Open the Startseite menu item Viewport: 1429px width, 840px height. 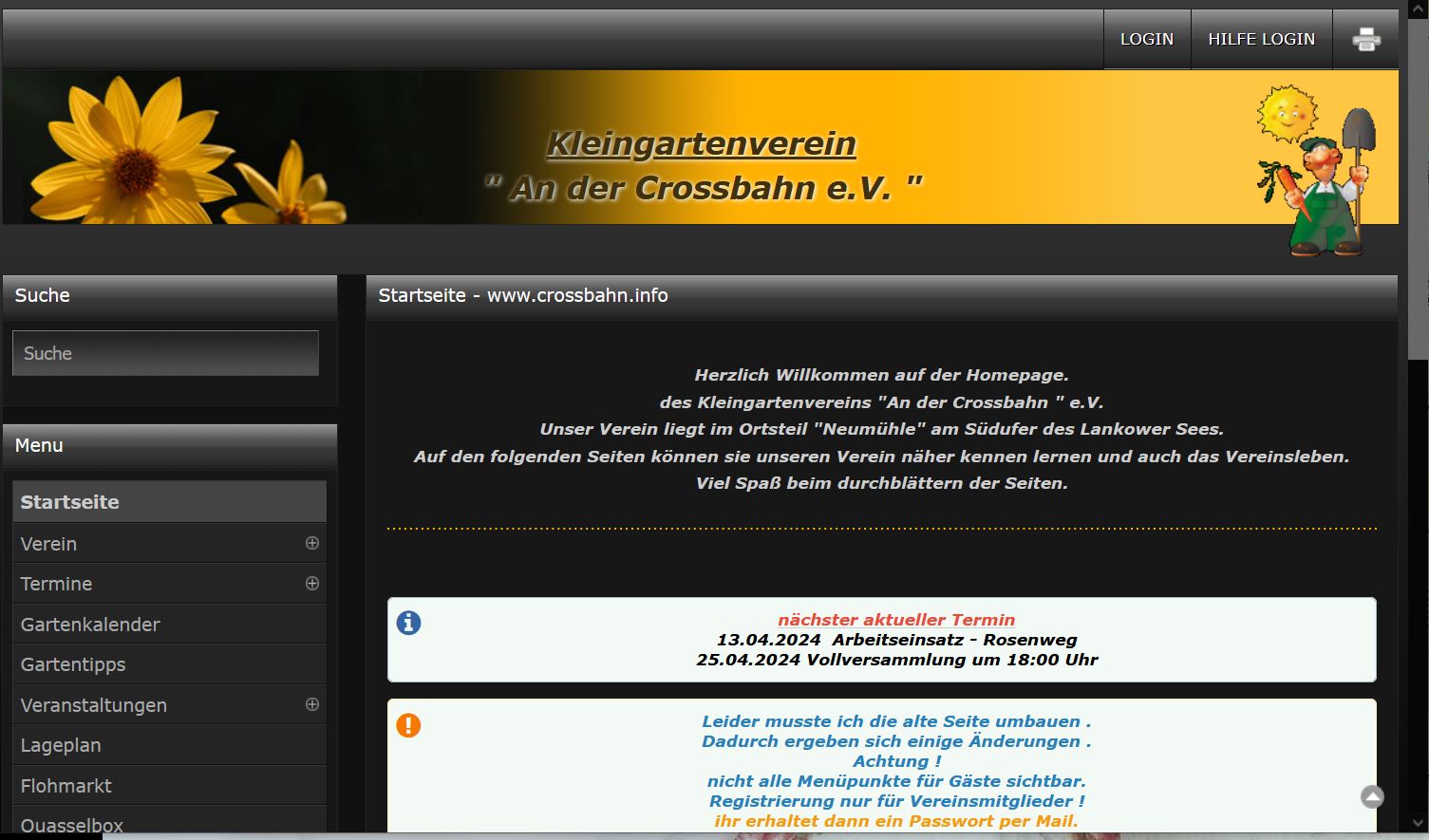70,502
